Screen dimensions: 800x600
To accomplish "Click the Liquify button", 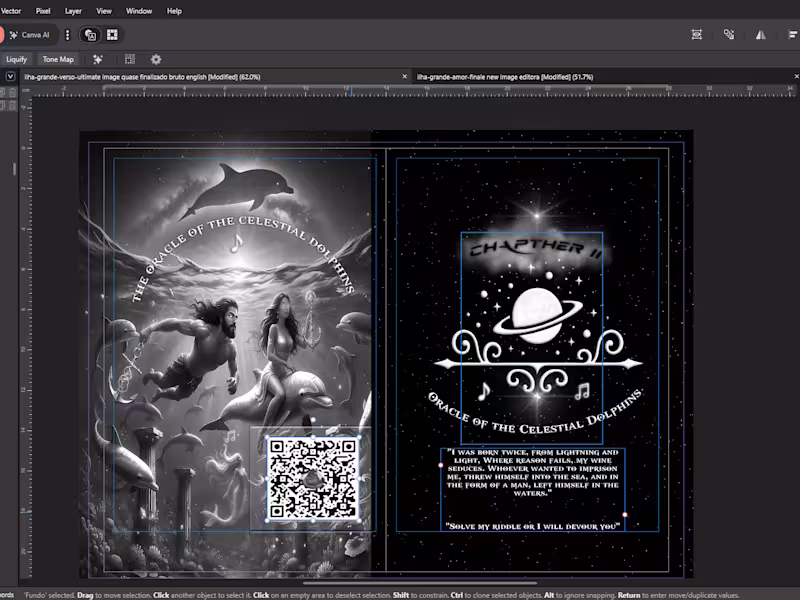I will [16, 60].
